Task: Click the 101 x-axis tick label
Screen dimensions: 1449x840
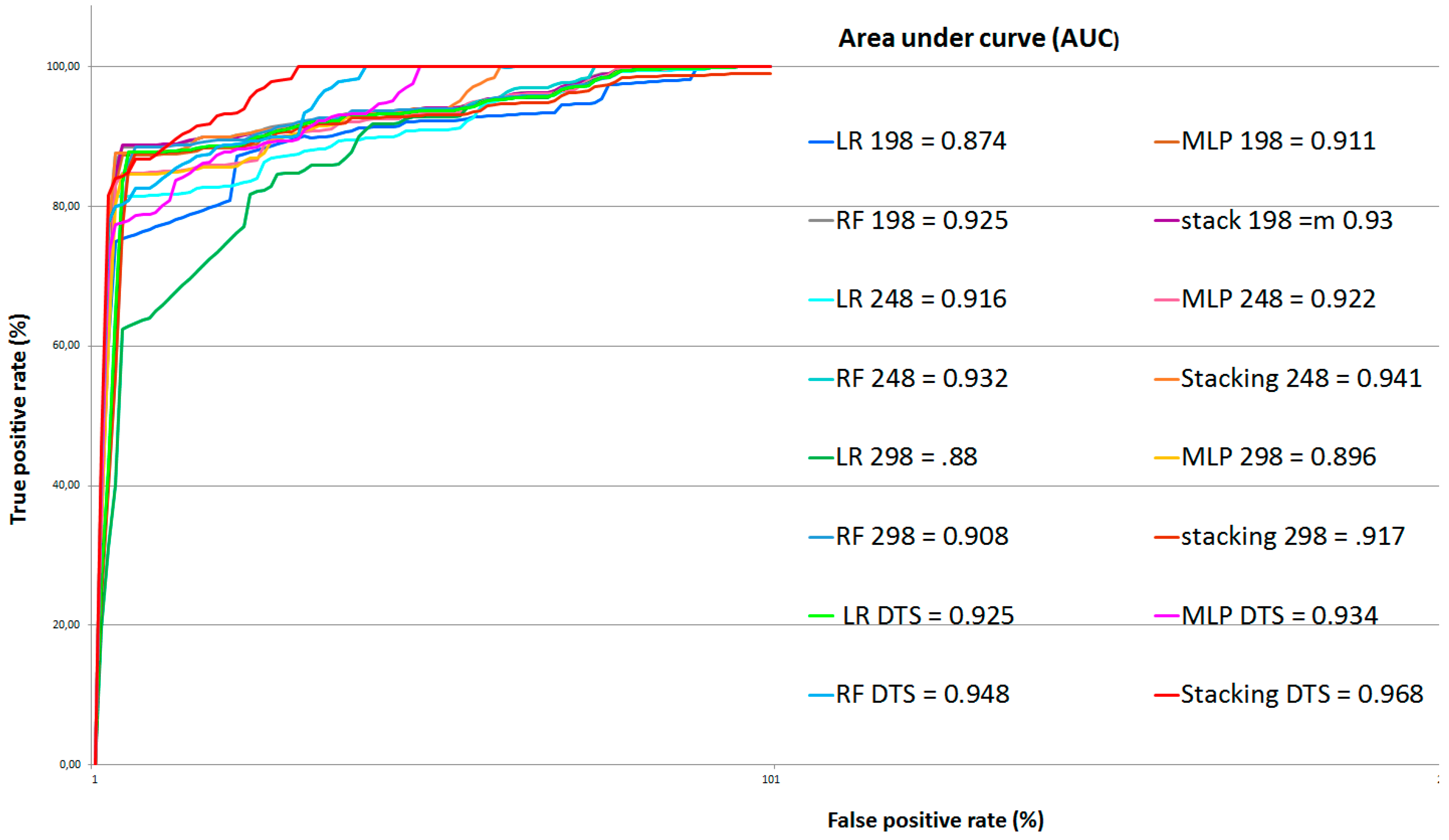Action: pyautogui.click(x=771, y=780)
